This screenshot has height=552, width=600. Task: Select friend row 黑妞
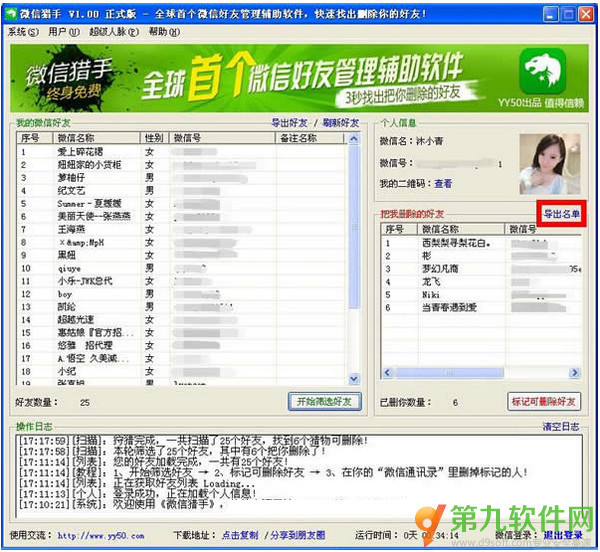[182, 255]
